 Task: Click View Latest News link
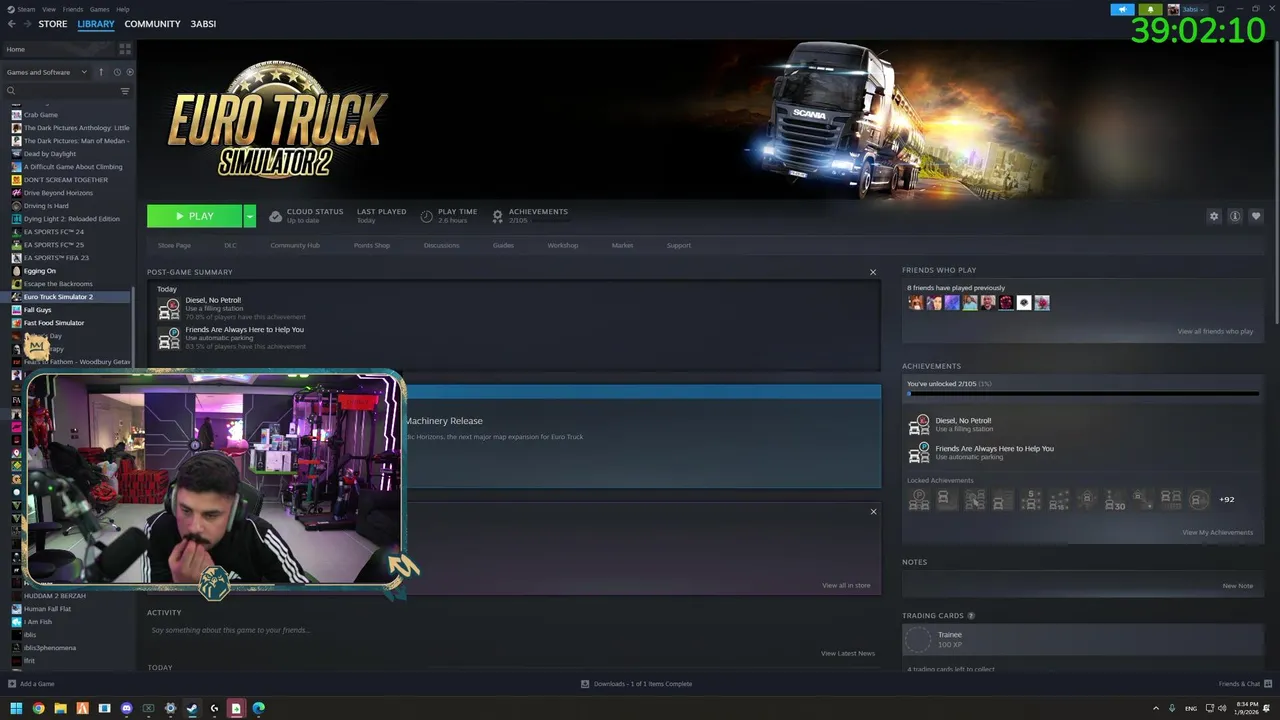[848, 653]
